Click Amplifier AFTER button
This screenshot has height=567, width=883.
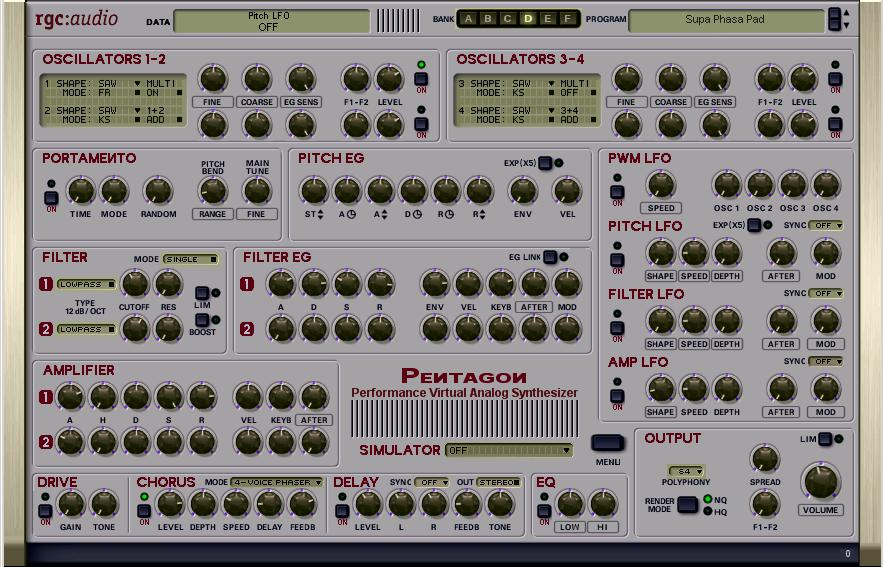(314, 420)
